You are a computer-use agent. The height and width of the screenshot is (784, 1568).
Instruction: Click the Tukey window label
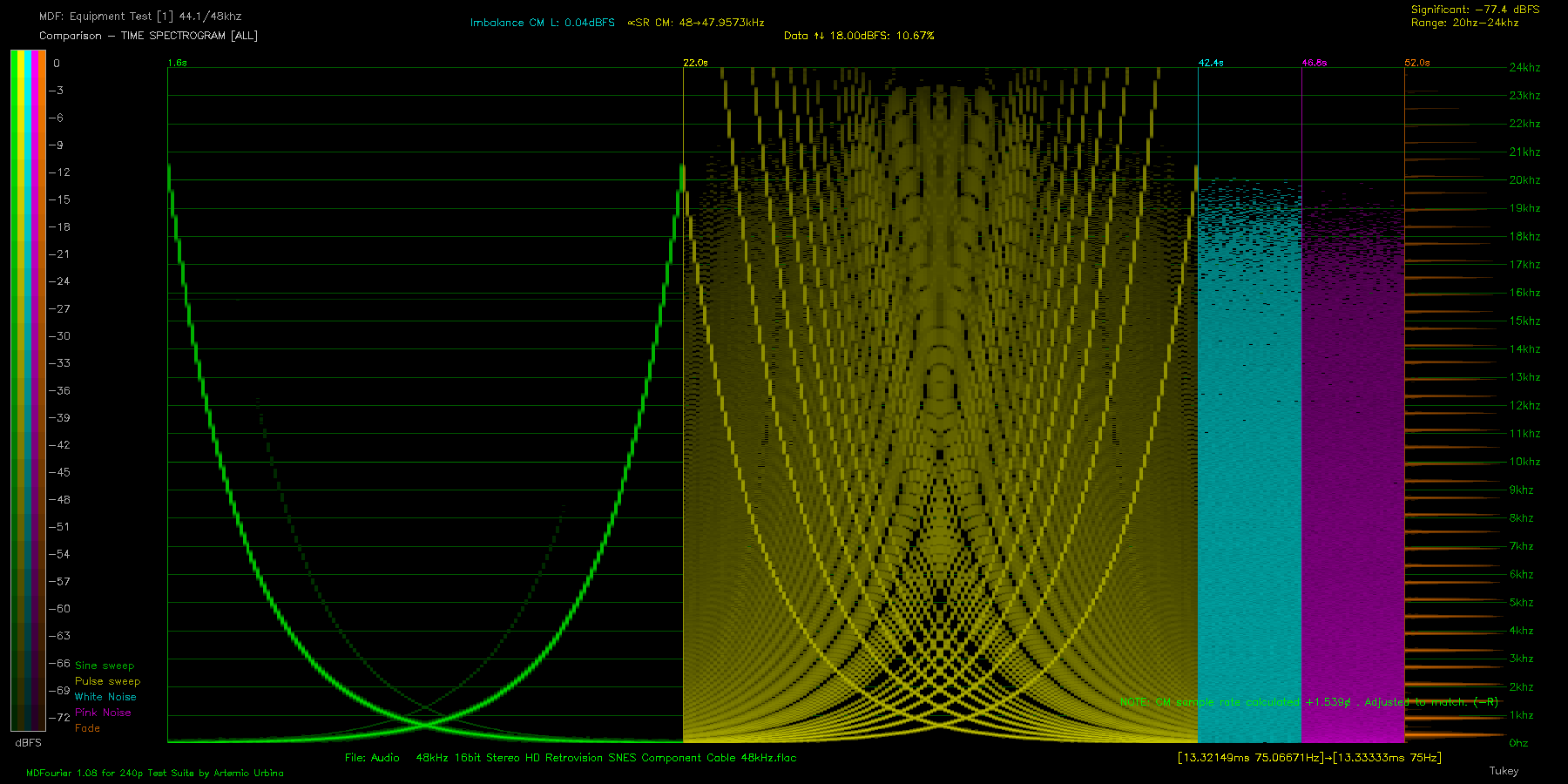pyautogui.click(x=1504, y=771)
